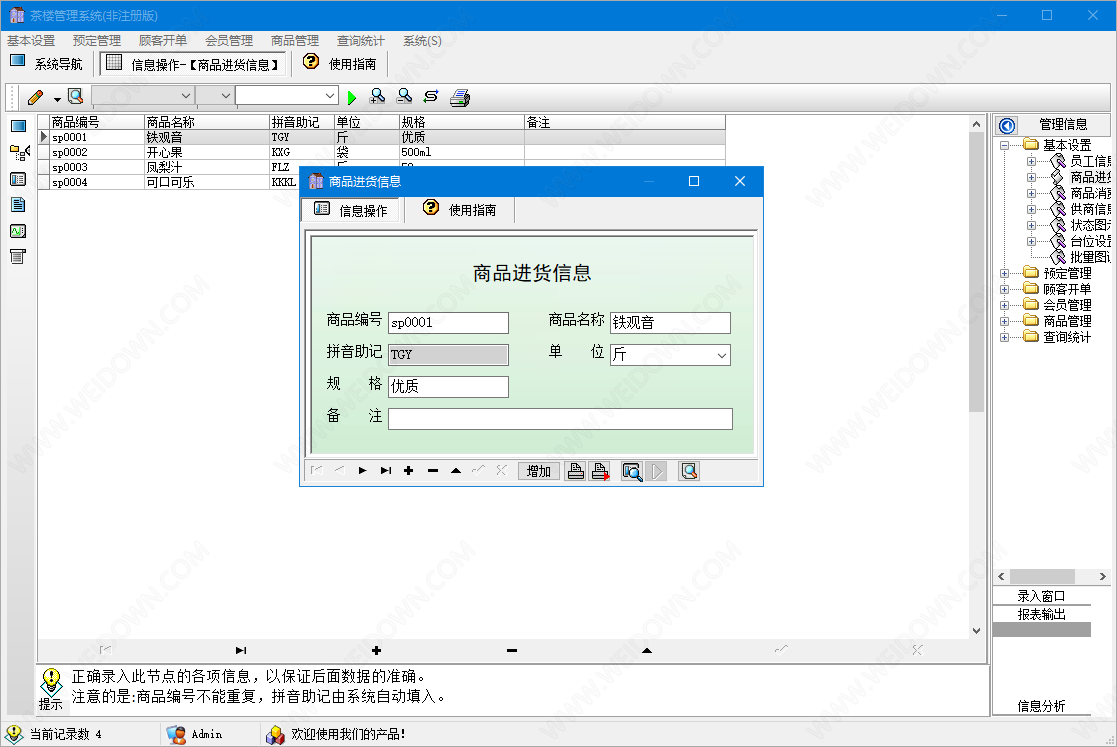Viewport: 1117px width, 747px height.
Task: Click the 报表输出 button
Action: pos(1041,614)
